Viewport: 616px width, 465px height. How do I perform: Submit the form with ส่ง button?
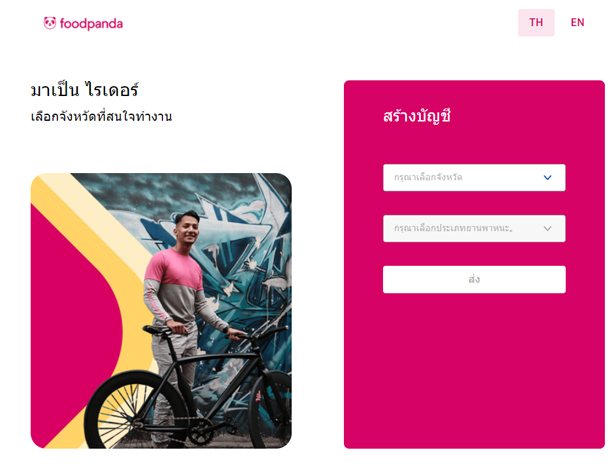point(474,280)
